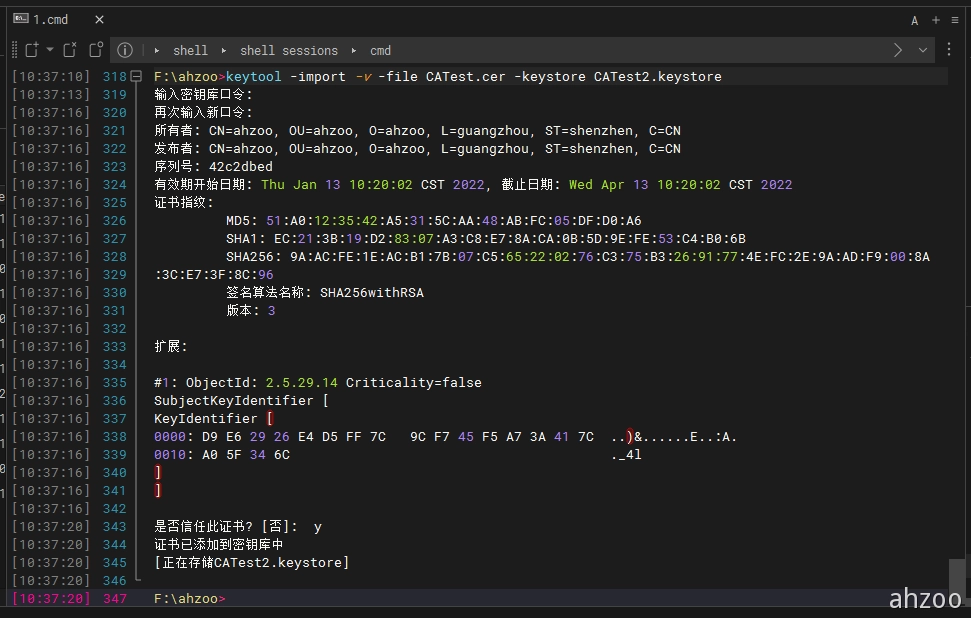Image resolution: width=971 pixels, height=618 pixels.
Task: Click the new session icon in toolbar
Action: (31, 50)
